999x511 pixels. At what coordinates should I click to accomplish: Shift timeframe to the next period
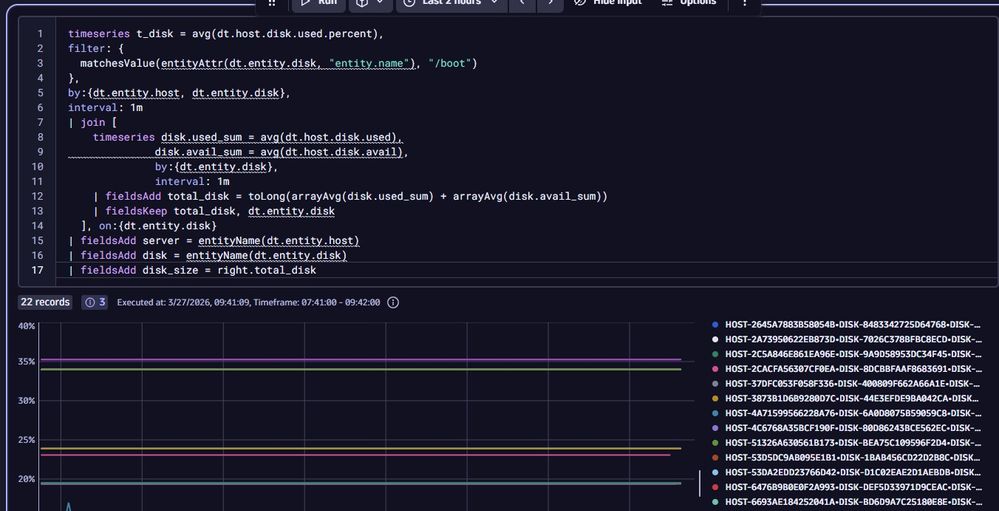[550, 4]
